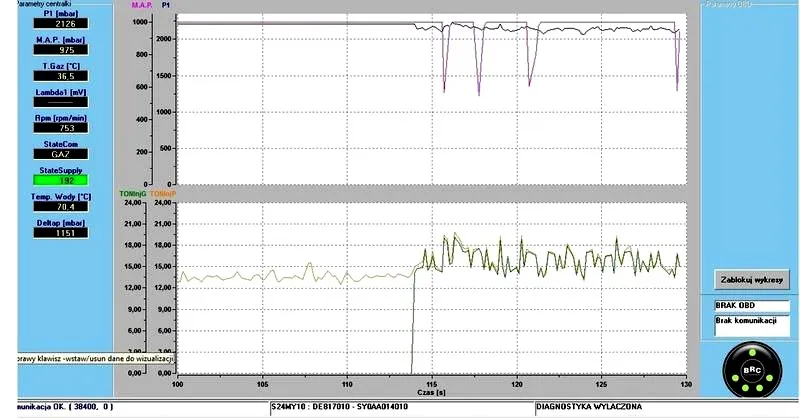Click the green TONInjG legend label

[x=133, y=194]
